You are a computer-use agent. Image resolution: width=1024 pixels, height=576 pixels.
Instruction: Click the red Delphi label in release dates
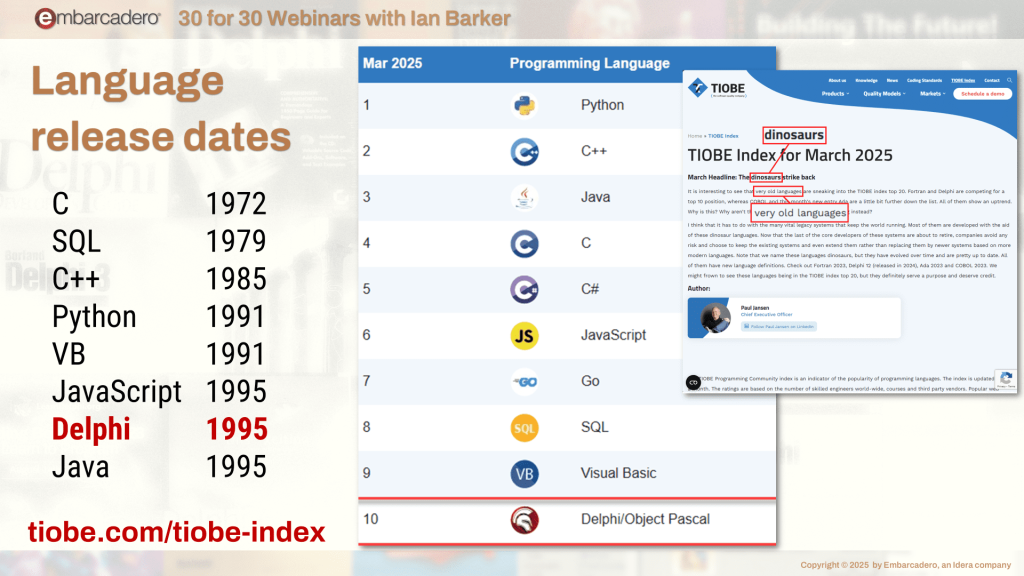(91, 430)
